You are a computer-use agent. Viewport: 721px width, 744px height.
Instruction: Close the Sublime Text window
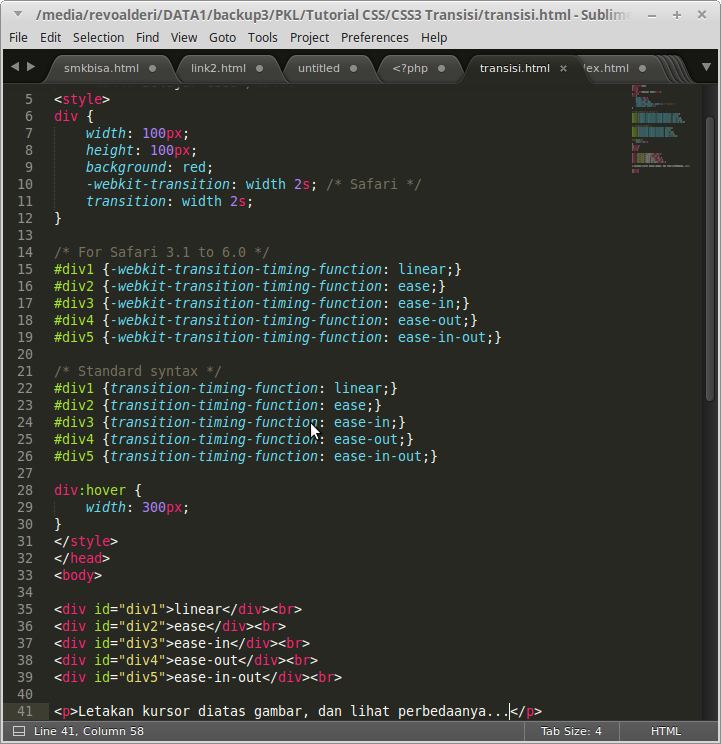point(702,15)
